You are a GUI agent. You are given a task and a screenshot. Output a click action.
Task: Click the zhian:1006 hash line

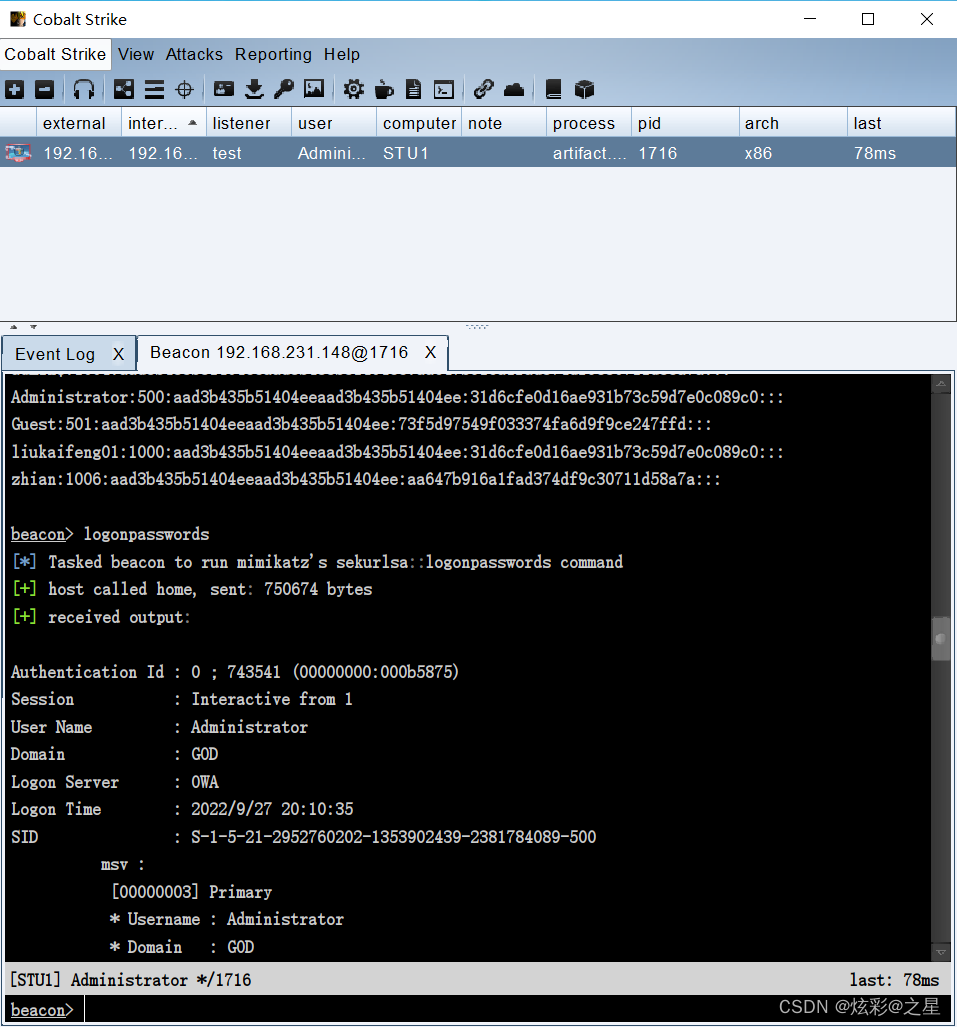[366, 479]
